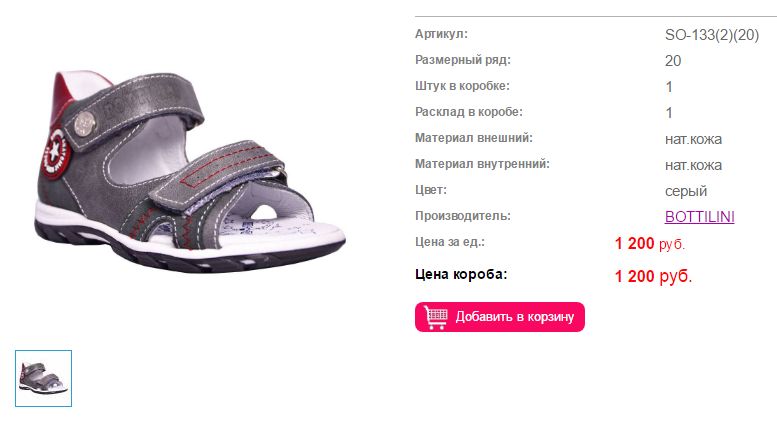The image size is (777, 432).
Task: Add the sandal to cart via Добавить в корзину
Action: click(x=500, y=317)
